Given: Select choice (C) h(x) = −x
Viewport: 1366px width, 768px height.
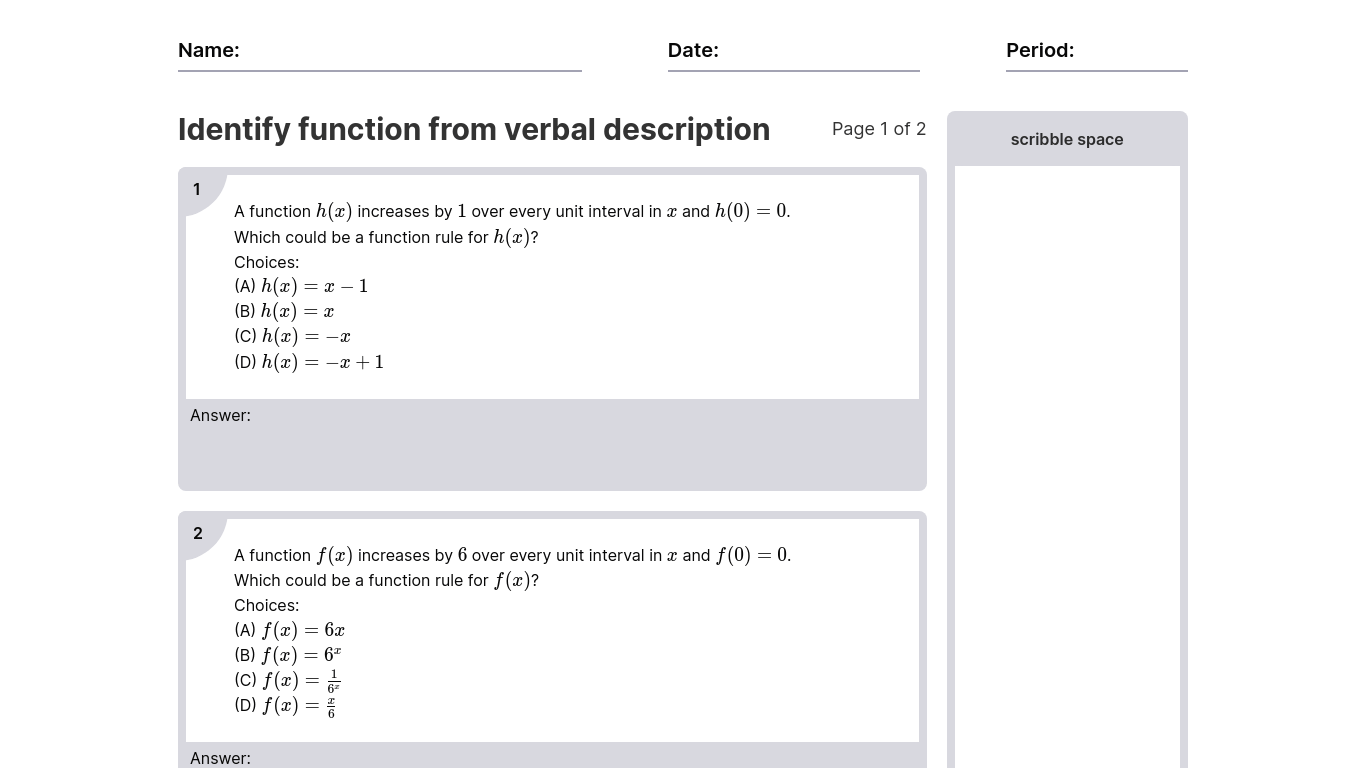Looking at the screenshot, I should pos(292,336).
